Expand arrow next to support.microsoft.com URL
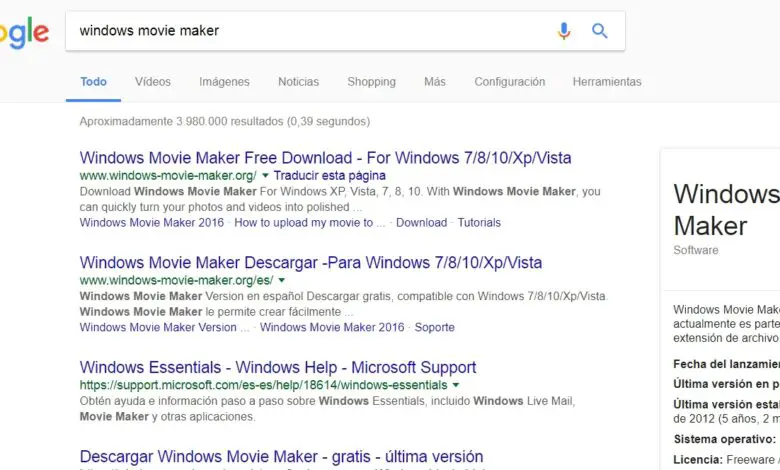 (456, 385)
